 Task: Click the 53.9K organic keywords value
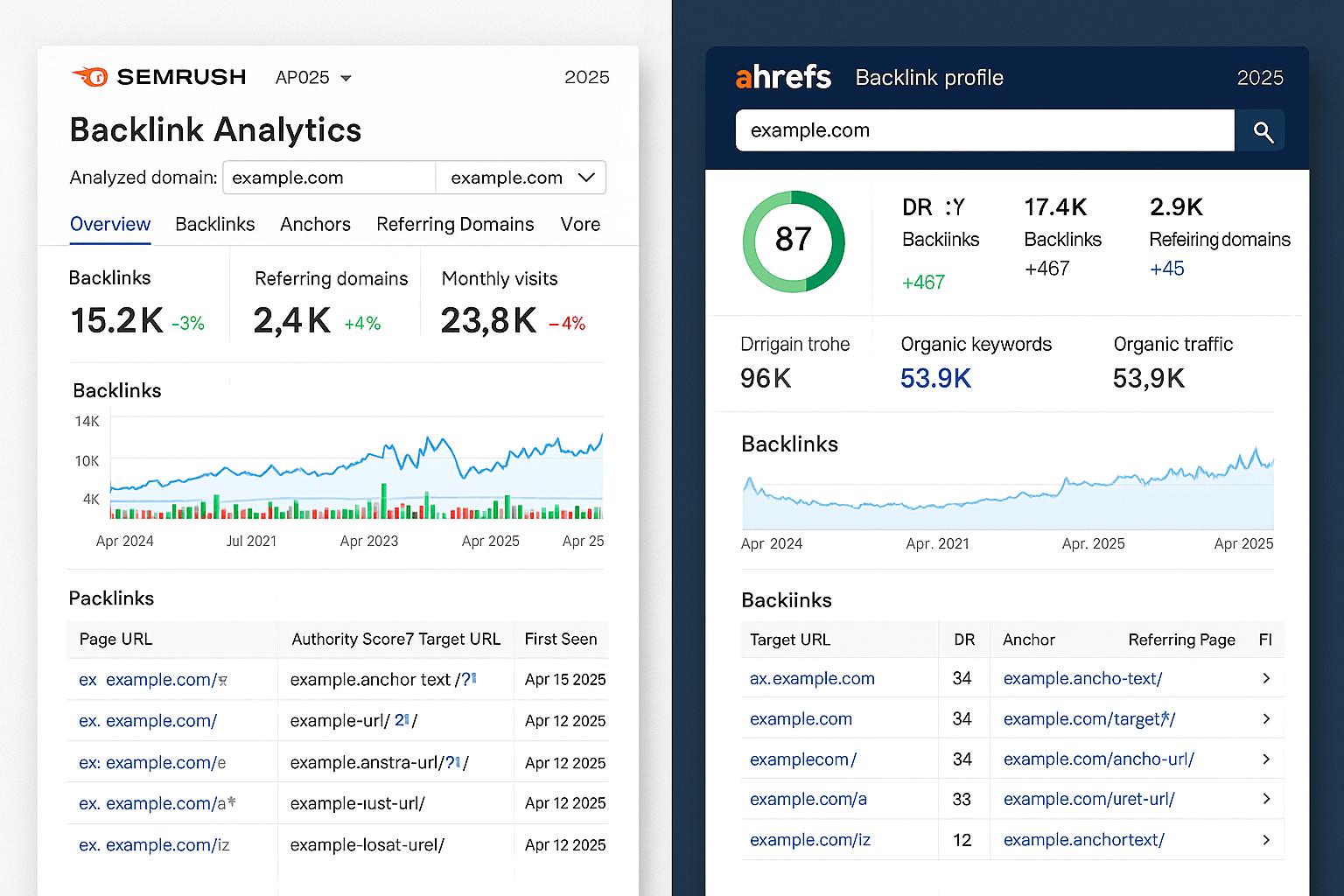click(935, 378)
